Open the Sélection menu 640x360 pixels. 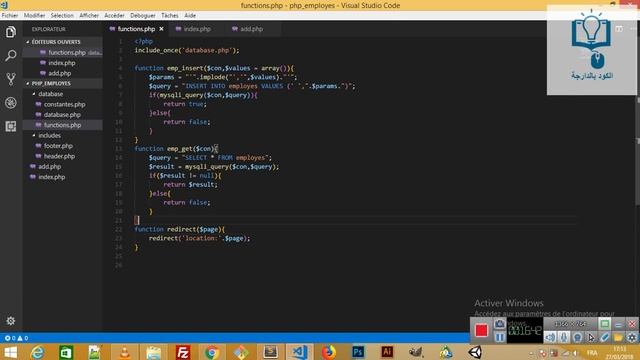click(62, 16)
